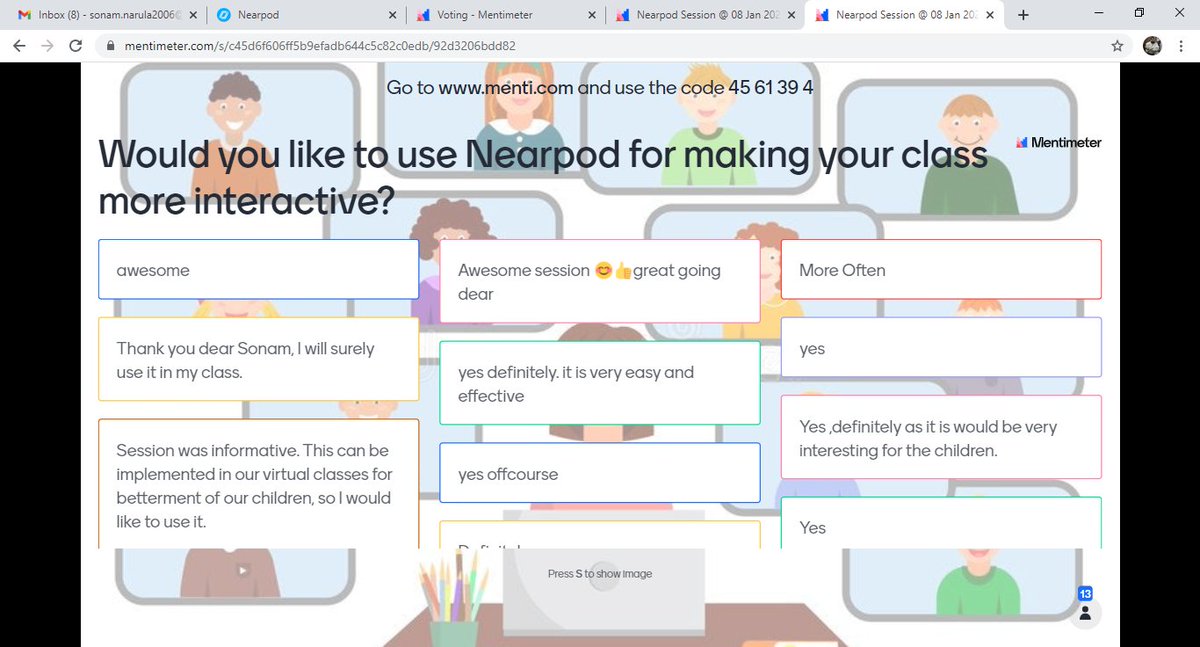Restore down the Chrome window
This screenshot has width=1200, height=647.
[1139, 14]
